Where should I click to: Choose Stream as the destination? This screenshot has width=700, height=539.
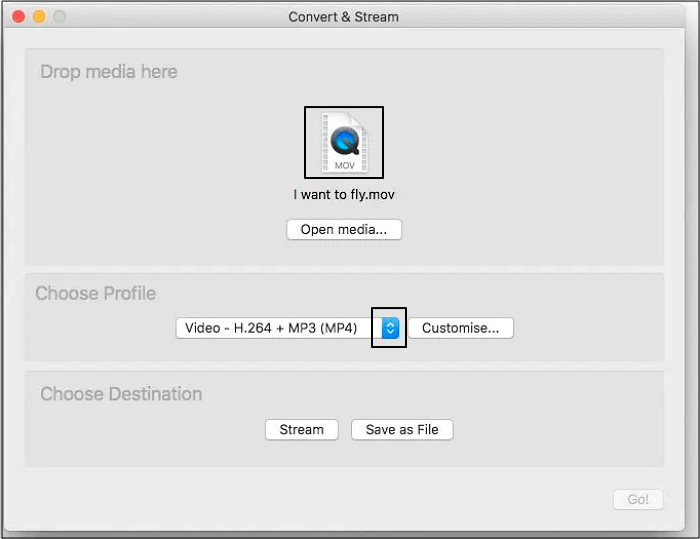coord(301,430)
